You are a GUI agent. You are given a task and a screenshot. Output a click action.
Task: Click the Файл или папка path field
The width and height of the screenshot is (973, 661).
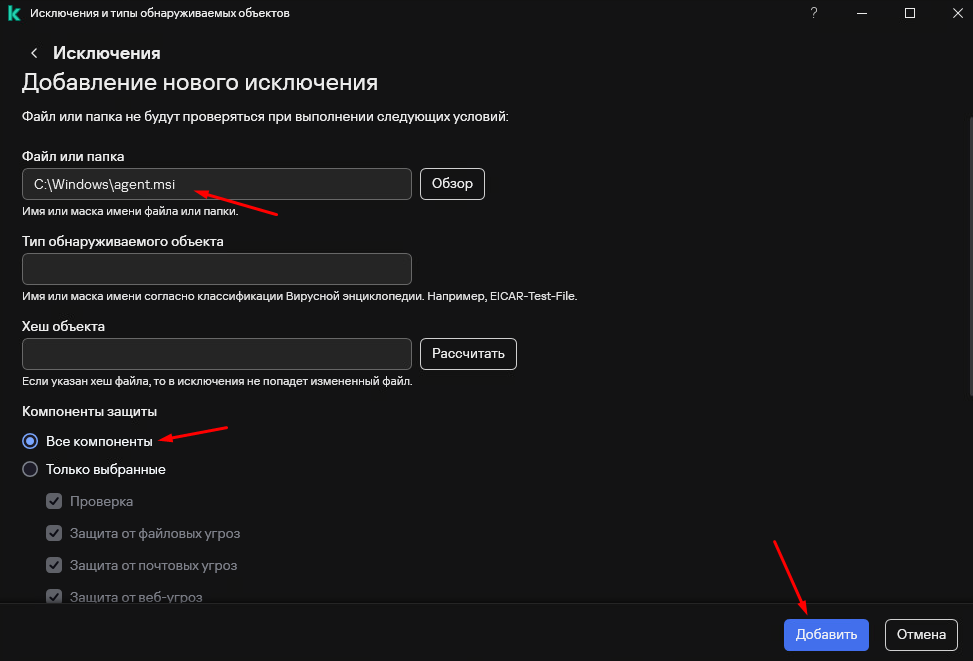click(216, 184)
